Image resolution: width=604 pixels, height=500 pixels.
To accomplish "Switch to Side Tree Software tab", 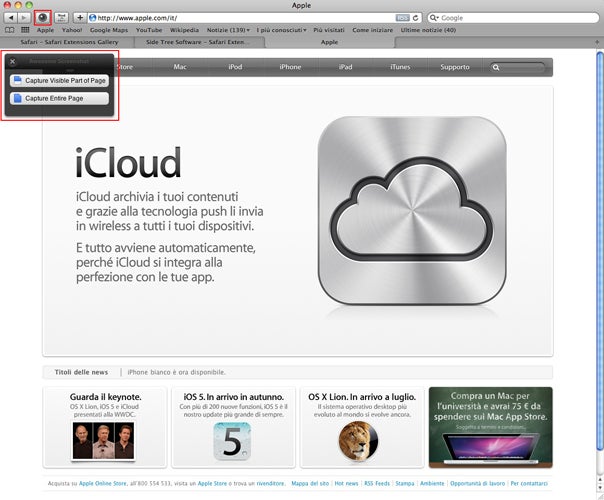I will click(x=200, y=42).
